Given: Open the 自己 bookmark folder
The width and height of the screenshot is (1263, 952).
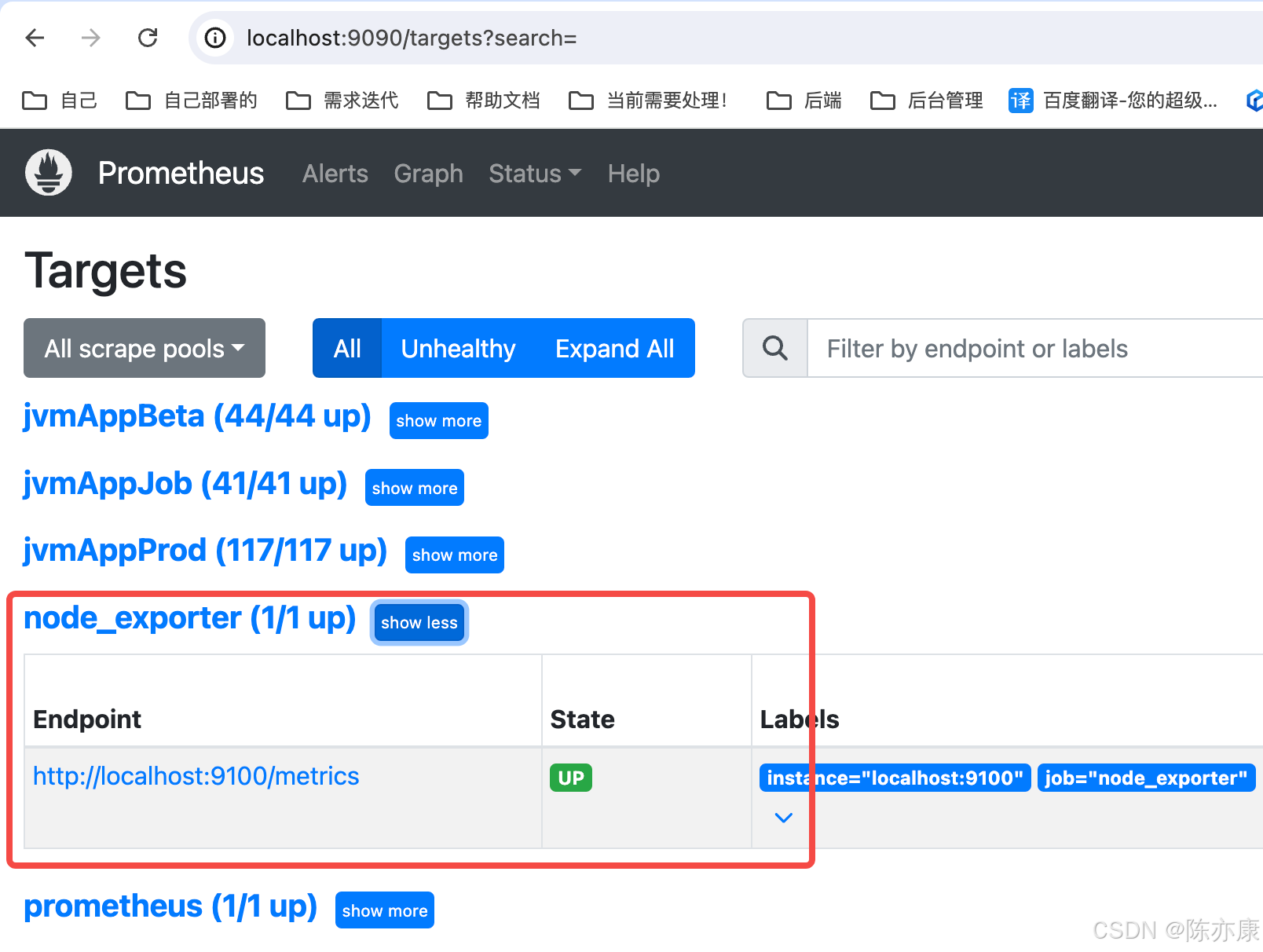Looking at the screenshot, I should (x=60, y=101).
